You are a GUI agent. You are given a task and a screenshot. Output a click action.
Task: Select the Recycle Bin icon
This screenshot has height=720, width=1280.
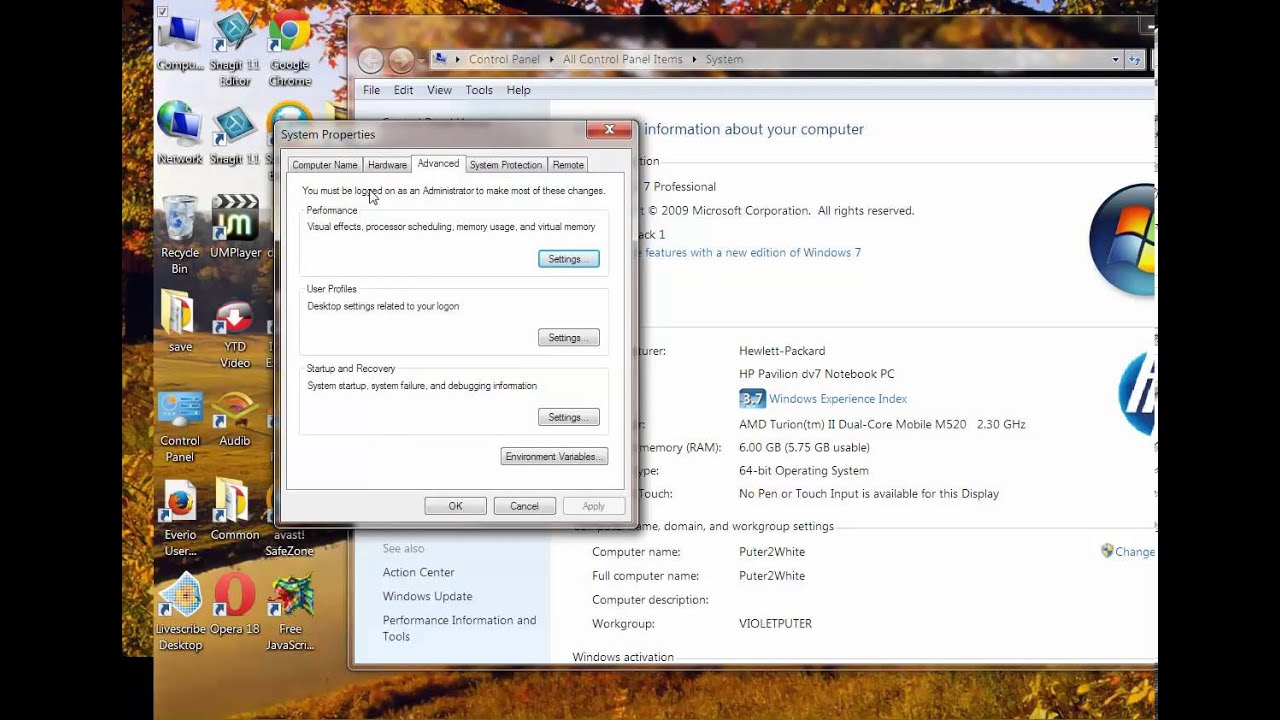180,235
